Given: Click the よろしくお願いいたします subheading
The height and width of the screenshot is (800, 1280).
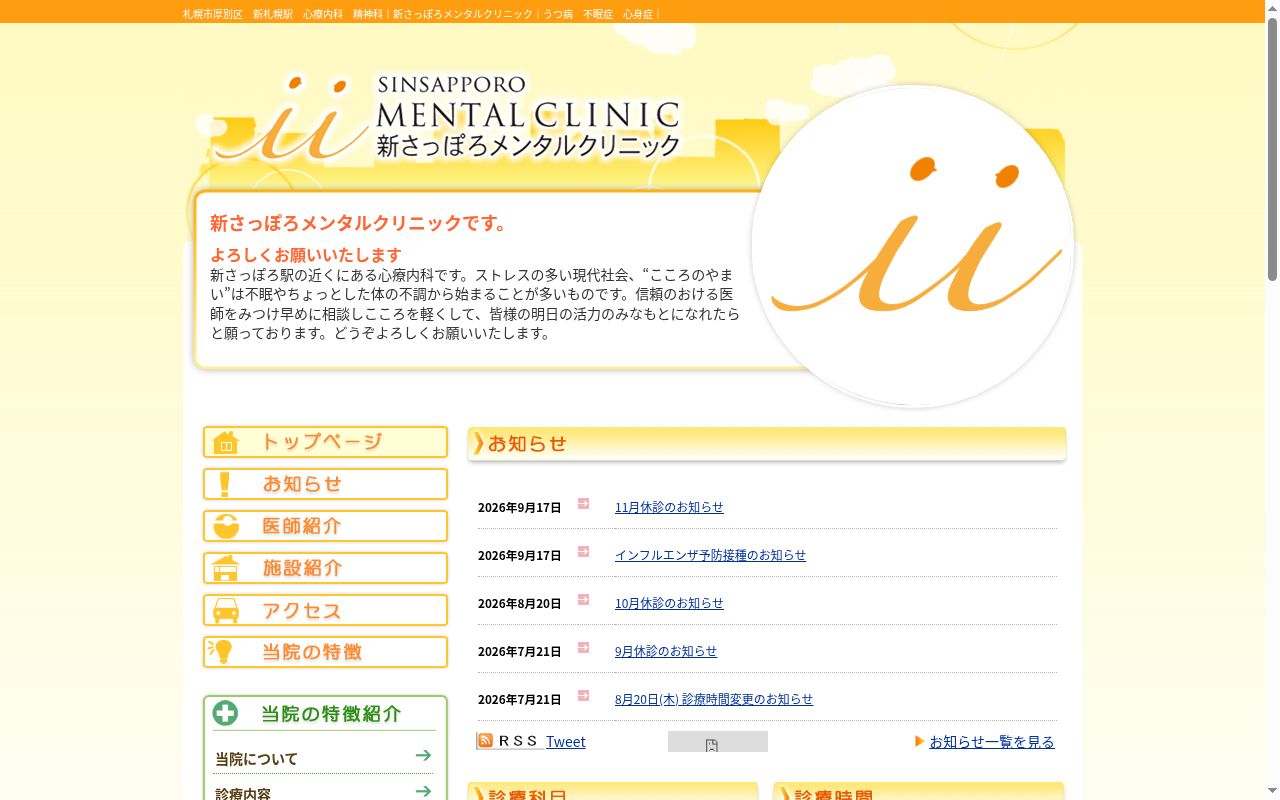Looking at the screenshot, I should pos(306,255).
